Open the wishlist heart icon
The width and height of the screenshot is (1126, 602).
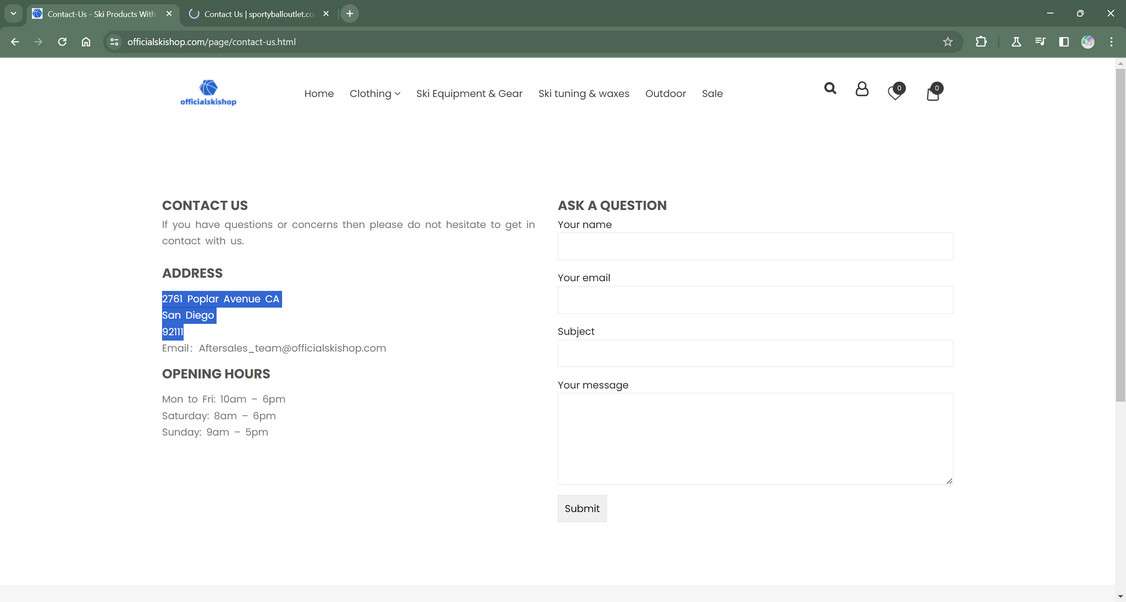(x=895, y=91)
